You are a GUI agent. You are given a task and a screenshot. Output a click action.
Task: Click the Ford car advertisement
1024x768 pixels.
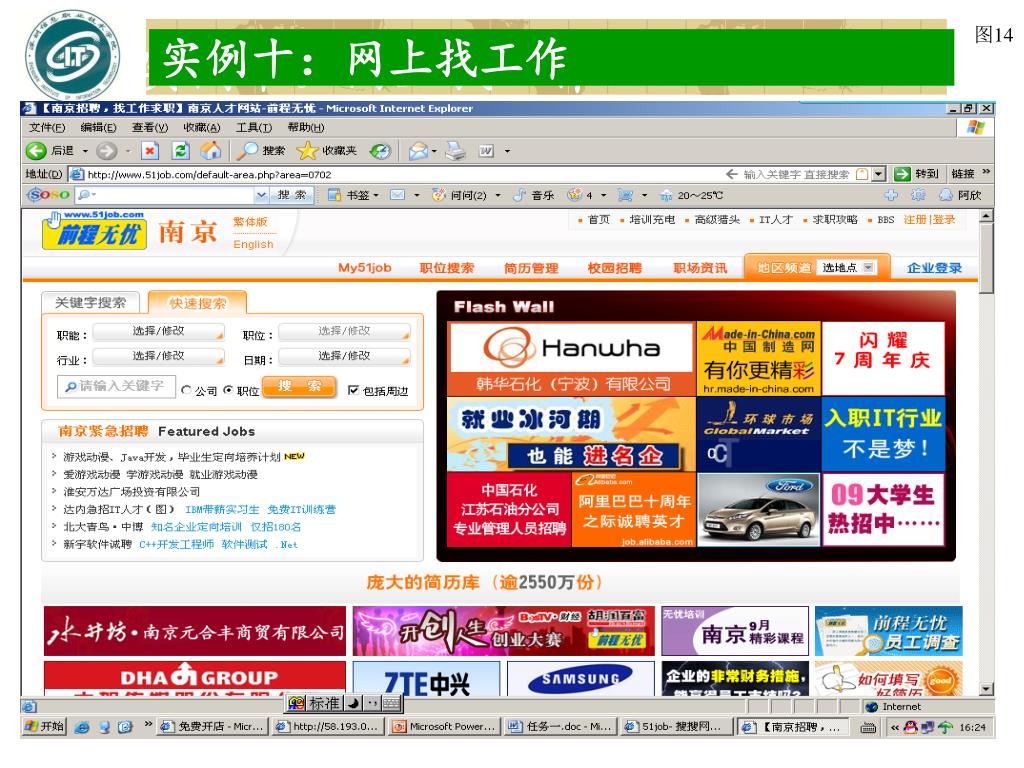point(759,509)
